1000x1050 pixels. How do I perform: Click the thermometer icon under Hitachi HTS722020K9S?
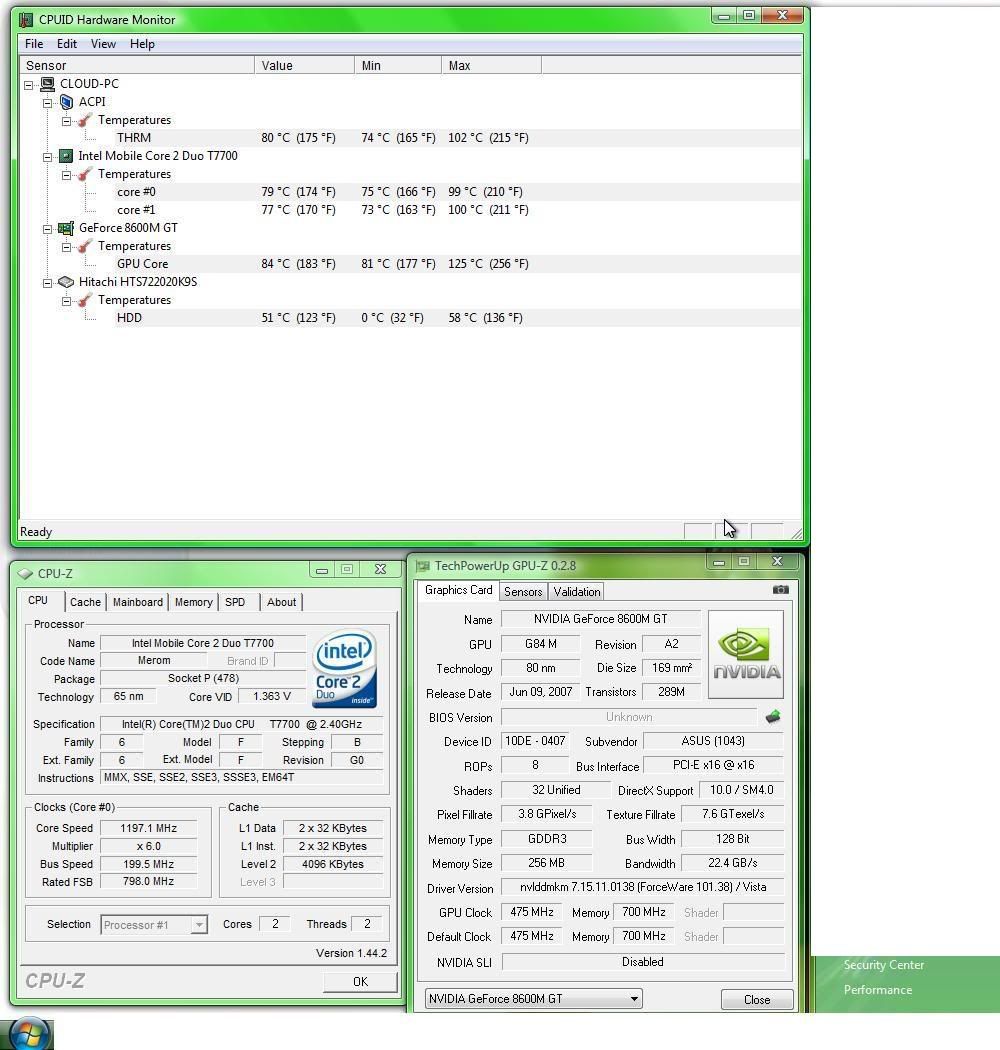(x=84, y=300)
